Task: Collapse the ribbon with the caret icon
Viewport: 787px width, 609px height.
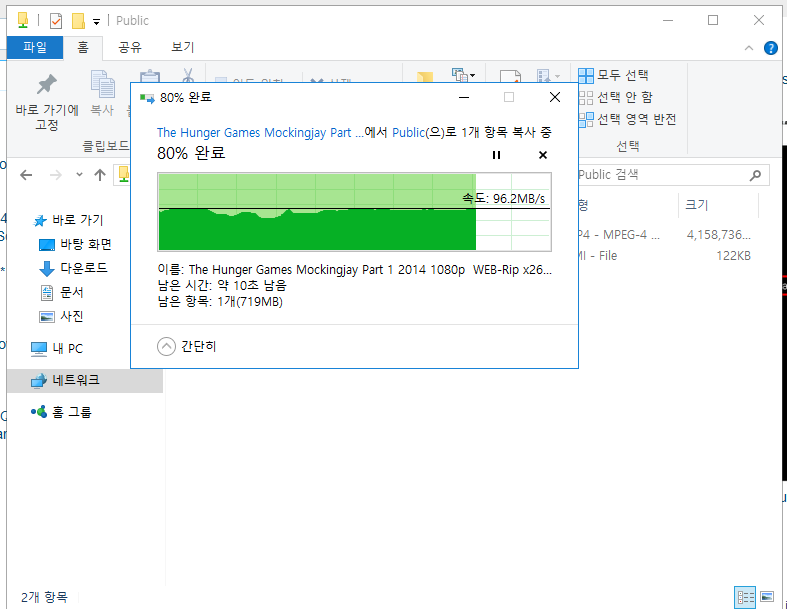Action: [749, 48]
